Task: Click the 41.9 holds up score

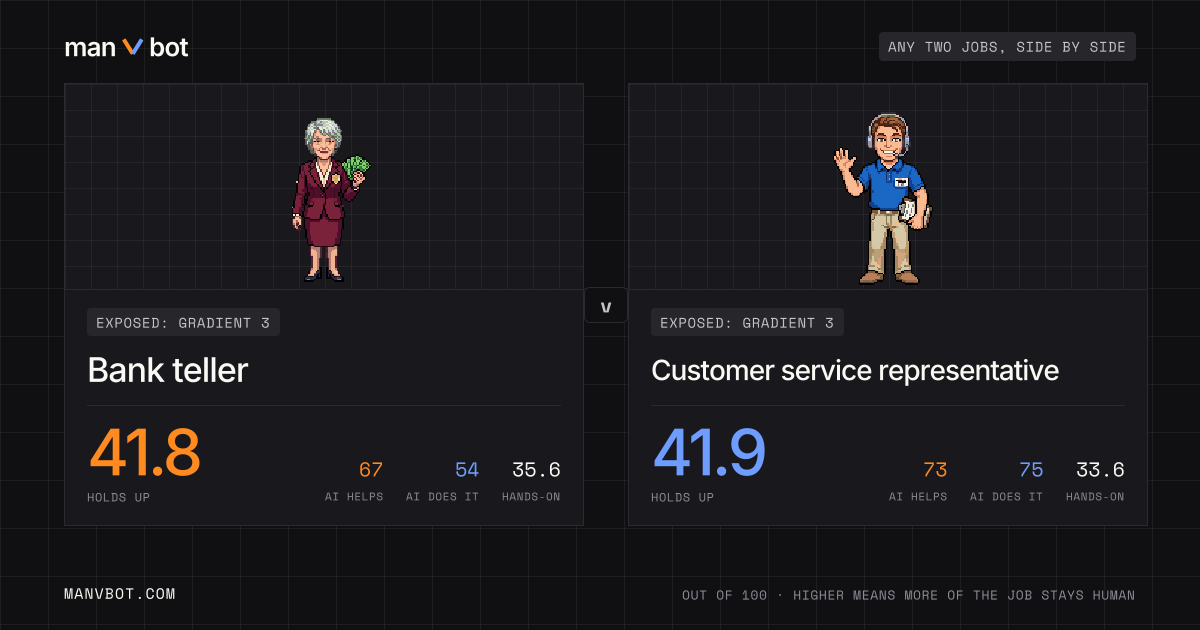Action: tap(709, 453)
